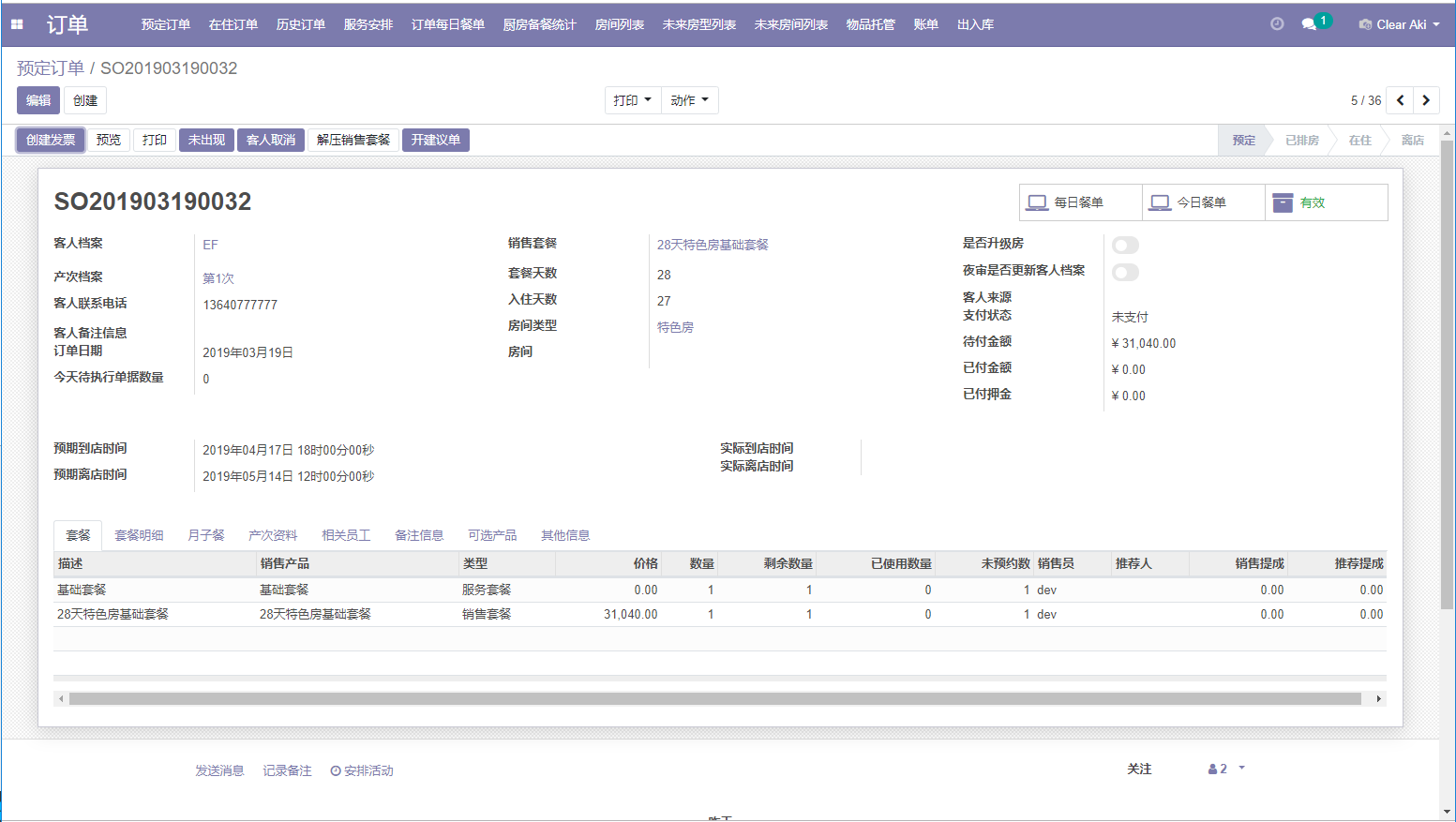Select the 在住 status stage

coord(1359,140)
